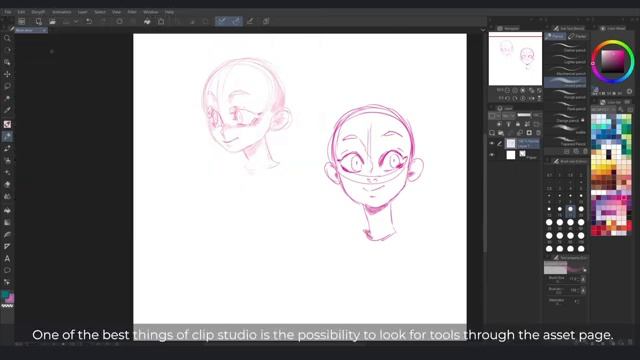The image size is (640, 360).
Task: Choose the Darker pencil brush
Action: [x=566, y=47]
